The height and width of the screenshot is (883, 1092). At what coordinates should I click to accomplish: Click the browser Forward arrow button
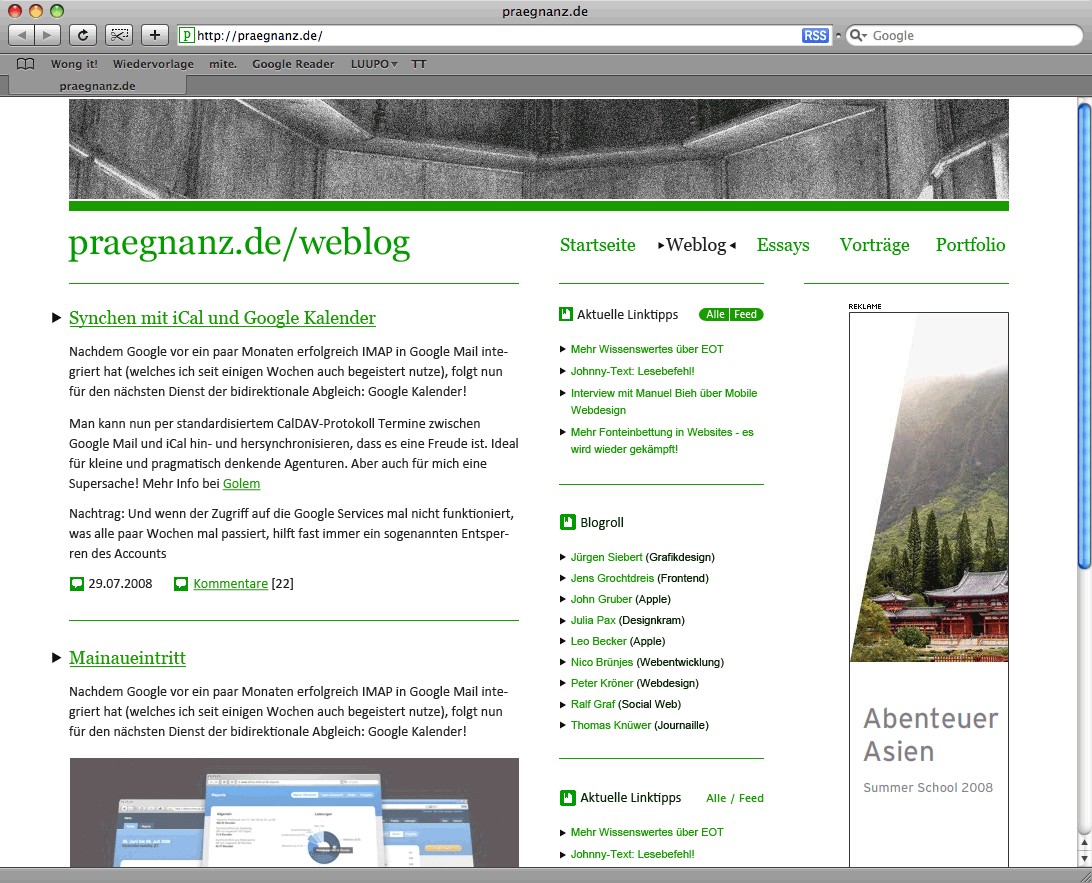(x=47, y=35)
